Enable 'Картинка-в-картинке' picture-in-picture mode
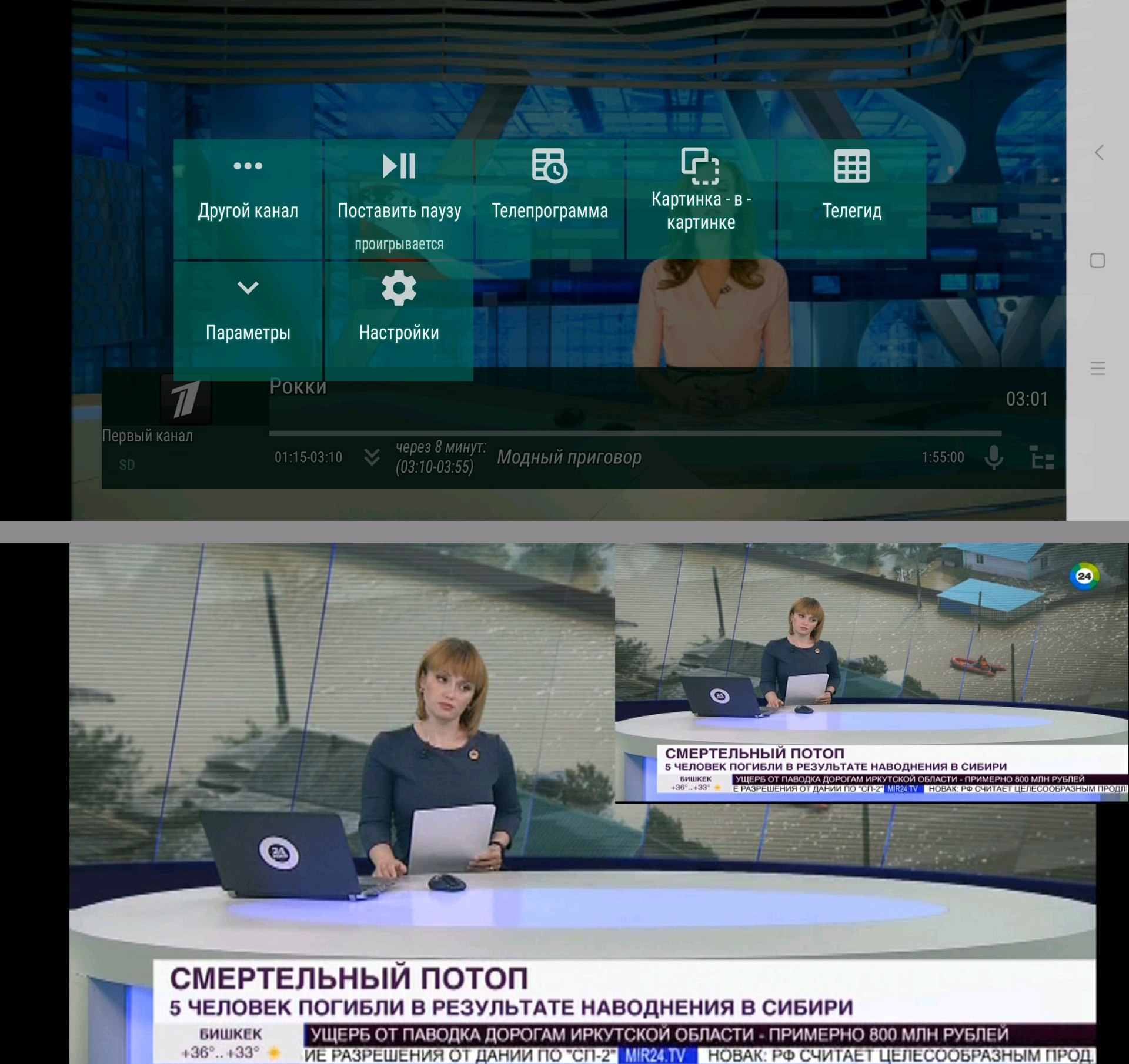The height and width of the screenshot is (1064, 1129). point(700,199)
